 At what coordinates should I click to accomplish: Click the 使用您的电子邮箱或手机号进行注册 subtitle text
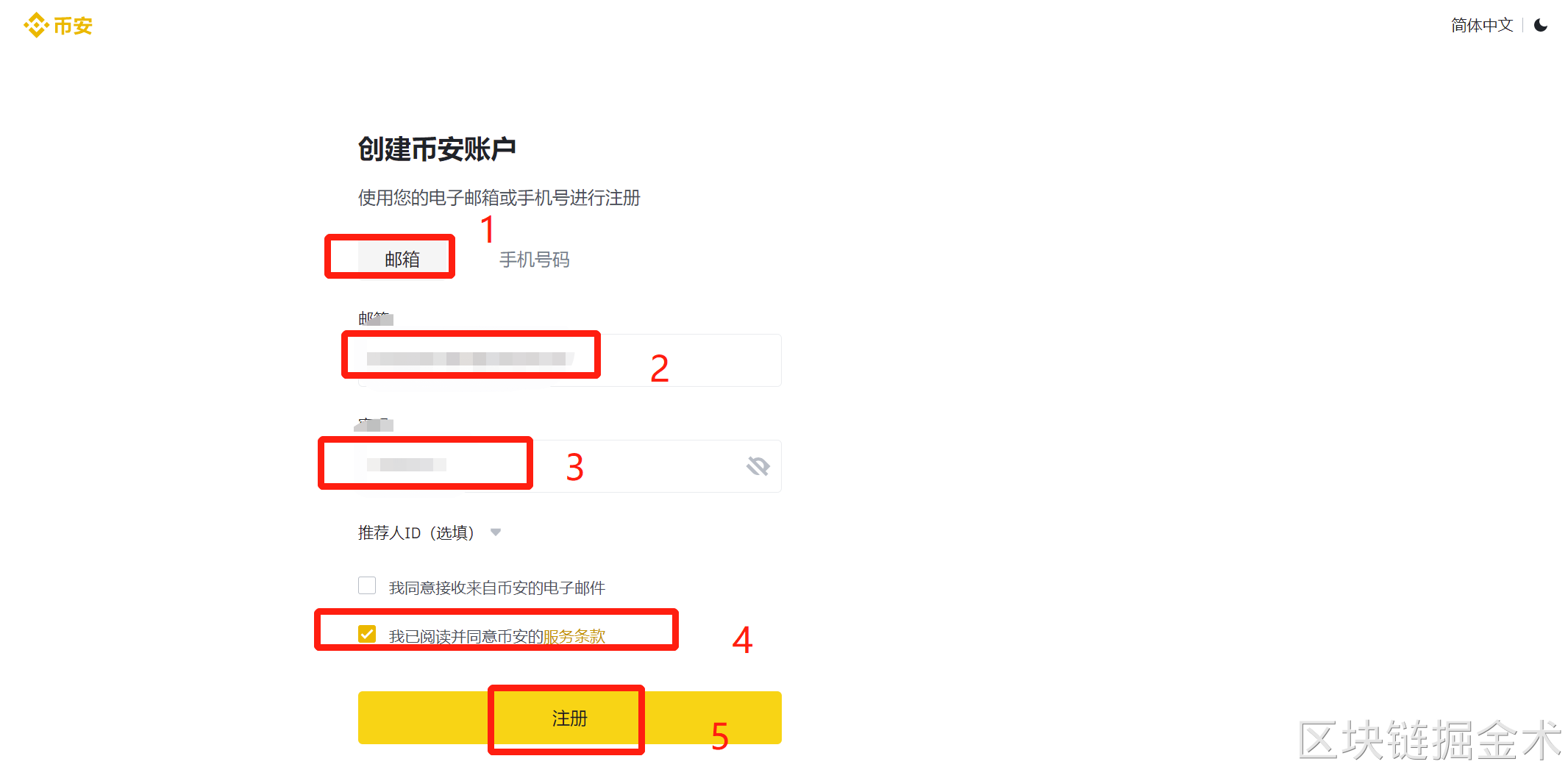499,198
